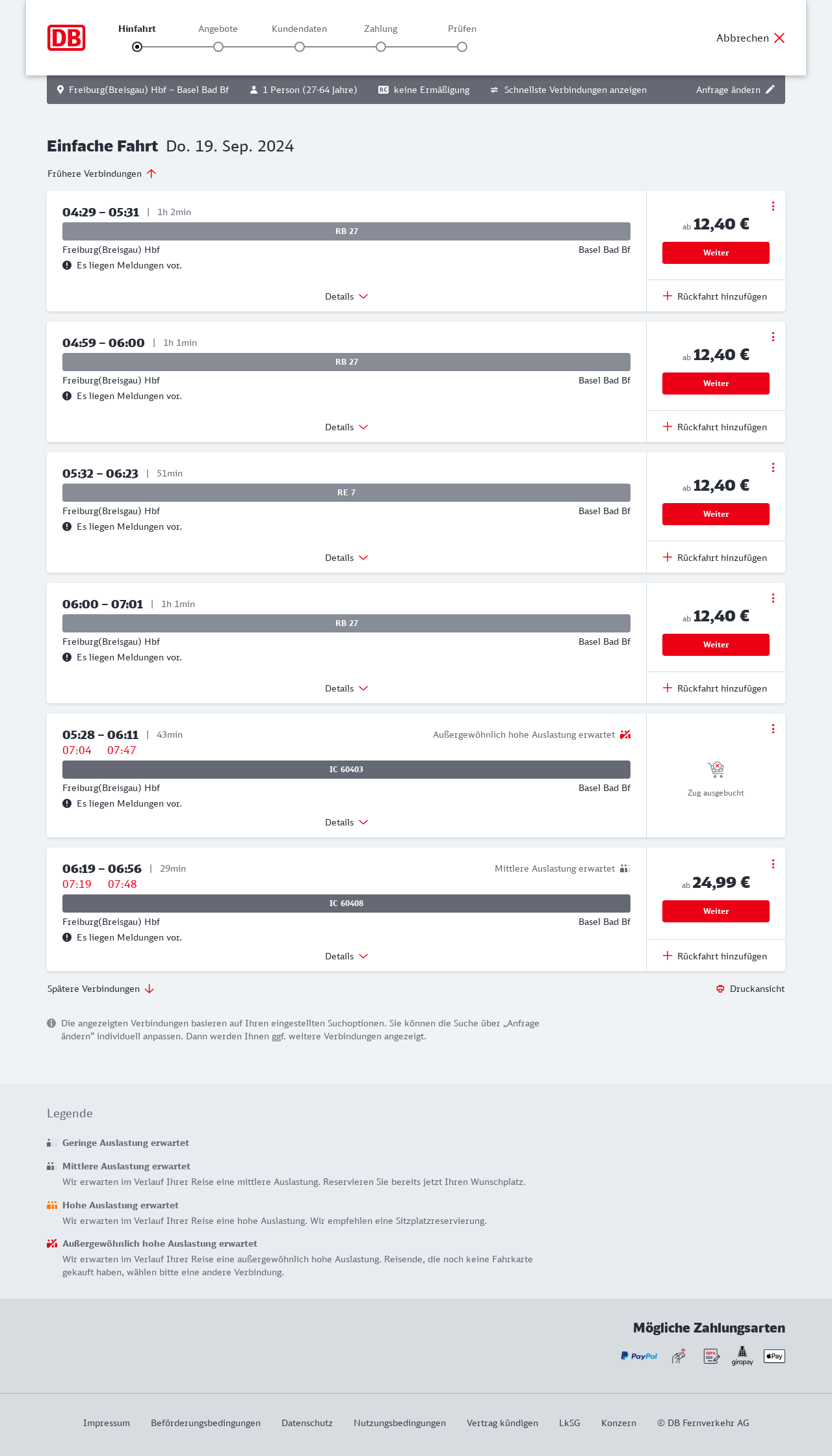Click the DB logo
Viewport: 832px width, 1456px height.
66,38
